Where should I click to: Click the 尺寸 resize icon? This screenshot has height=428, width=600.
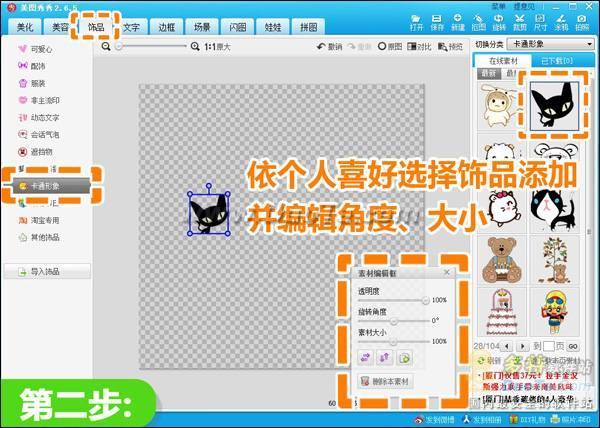point(540,23)
